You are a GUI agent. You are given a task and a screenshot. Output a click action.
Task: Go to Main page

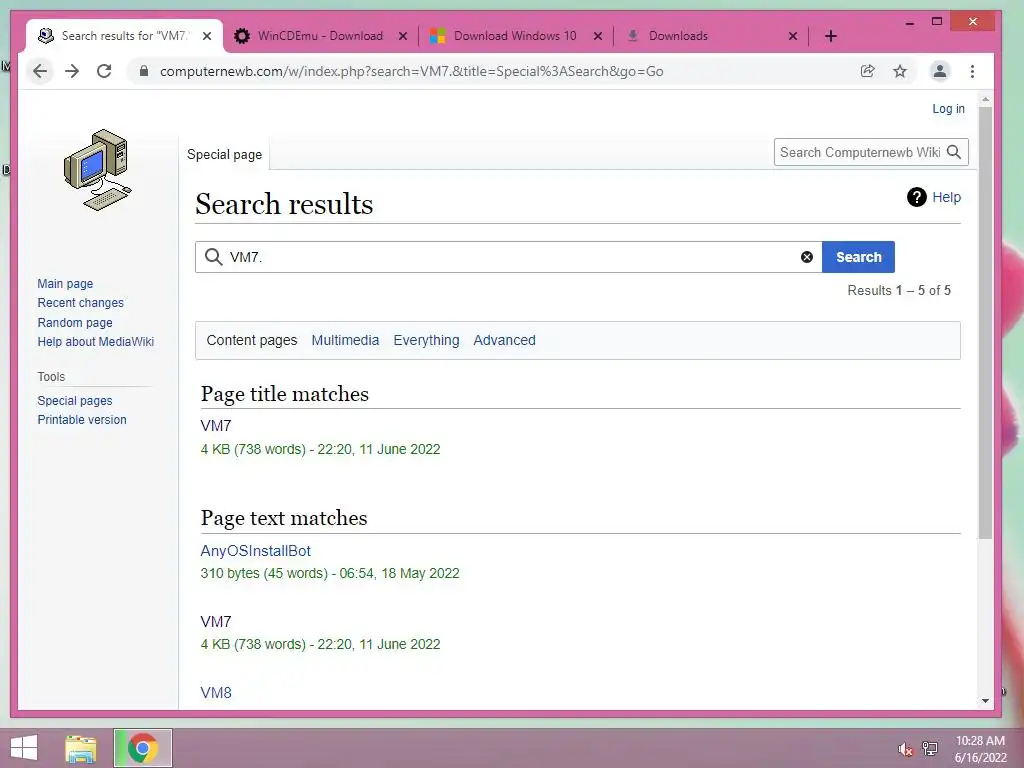(x=65, y=284)
